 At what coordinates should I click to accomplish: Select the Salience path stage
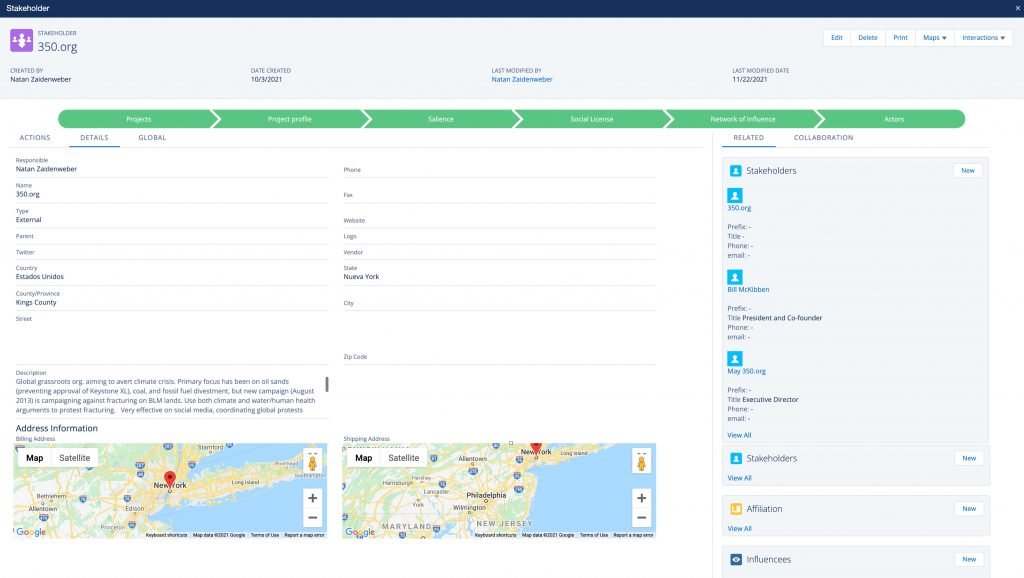click(440, 119)
